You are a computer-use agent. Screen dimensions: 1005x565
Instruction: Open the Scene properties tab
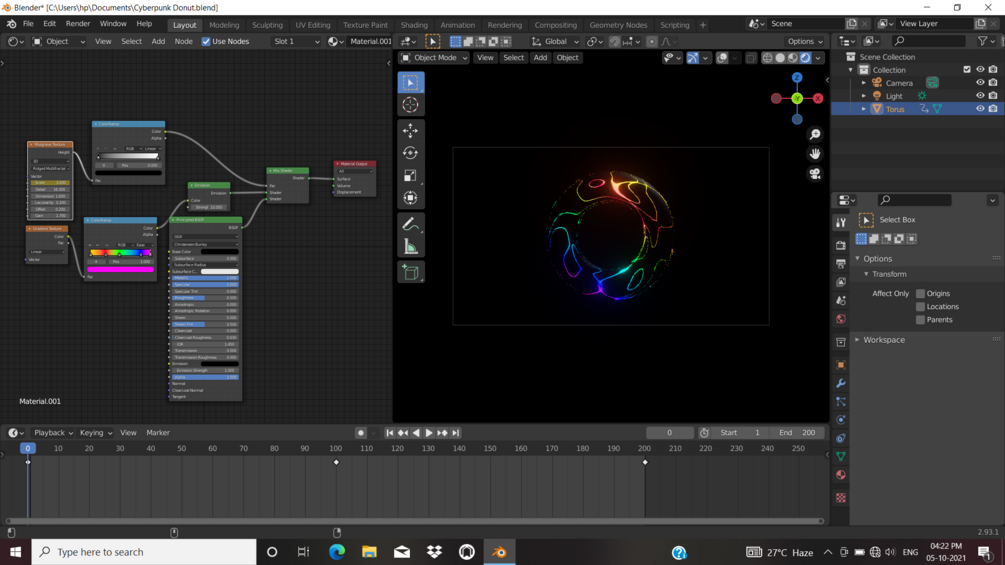841,300
